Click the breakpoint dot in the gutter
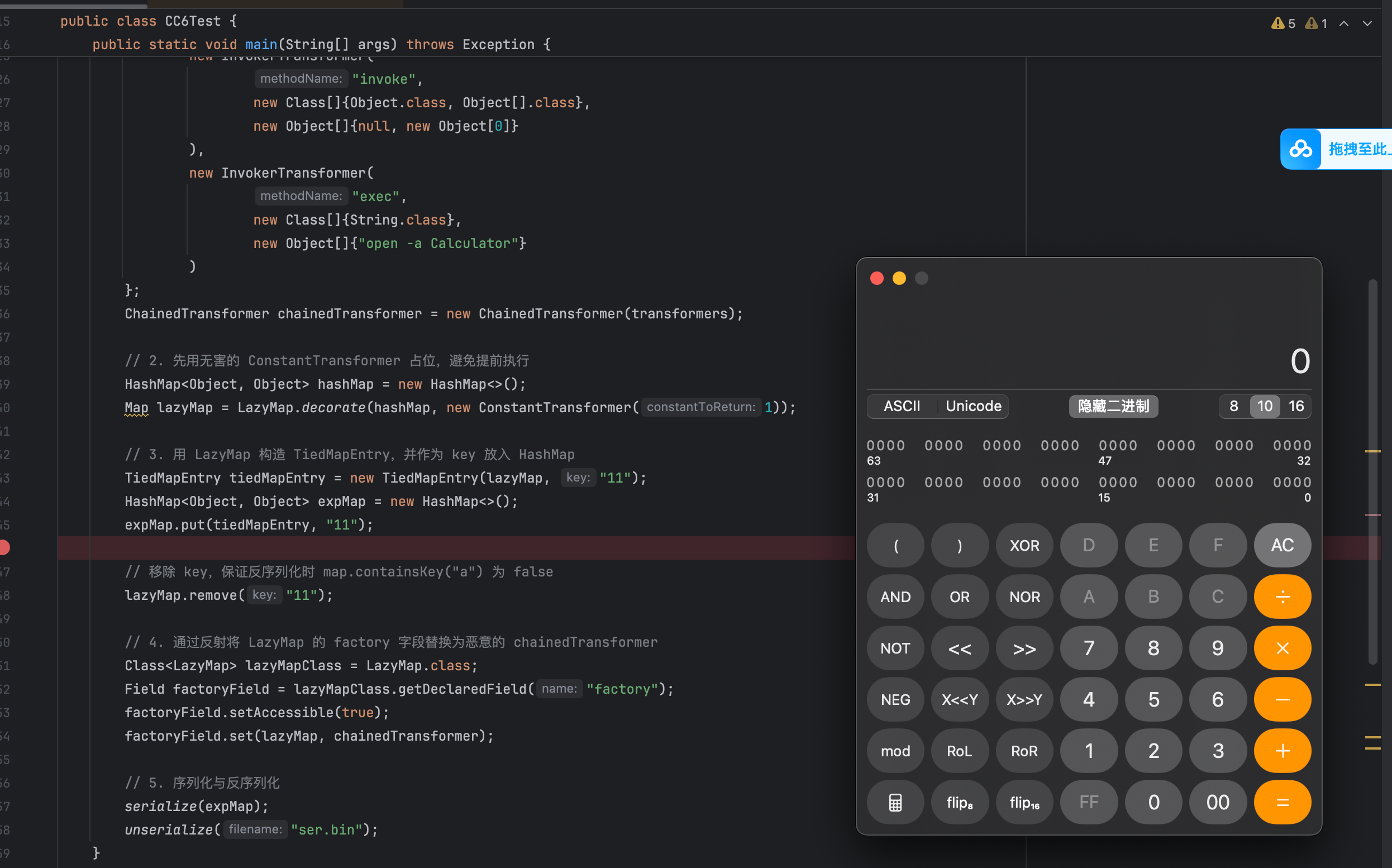The image size is (1392, 868). click(4, 547)
